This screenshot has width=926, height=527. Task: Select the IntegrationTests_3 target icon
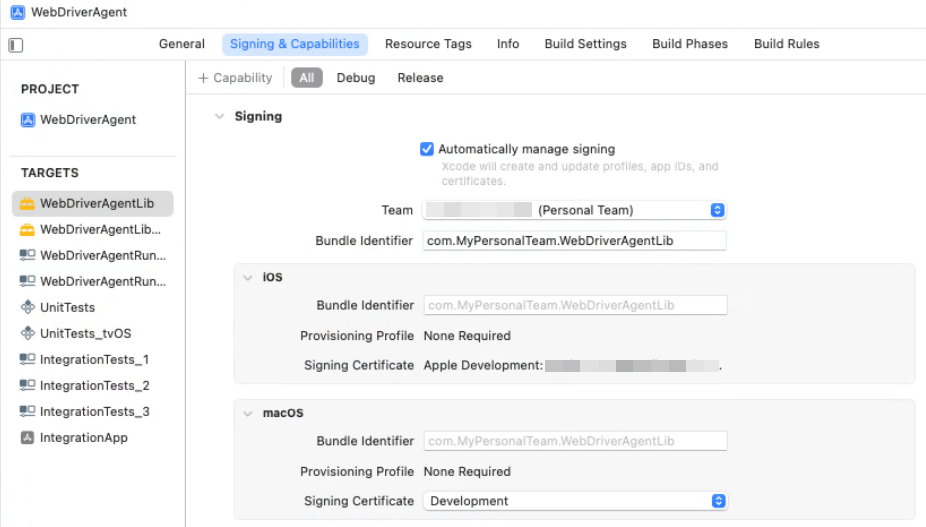tap(28, 412)
